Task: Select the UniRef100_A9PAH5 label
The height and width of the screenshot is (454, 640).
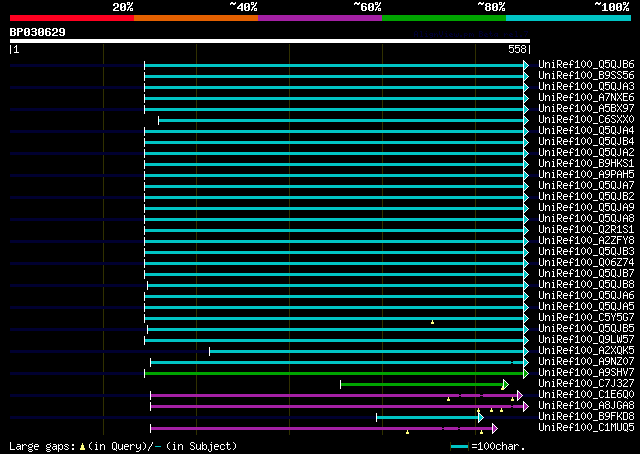Action: (x=586, y=175)
